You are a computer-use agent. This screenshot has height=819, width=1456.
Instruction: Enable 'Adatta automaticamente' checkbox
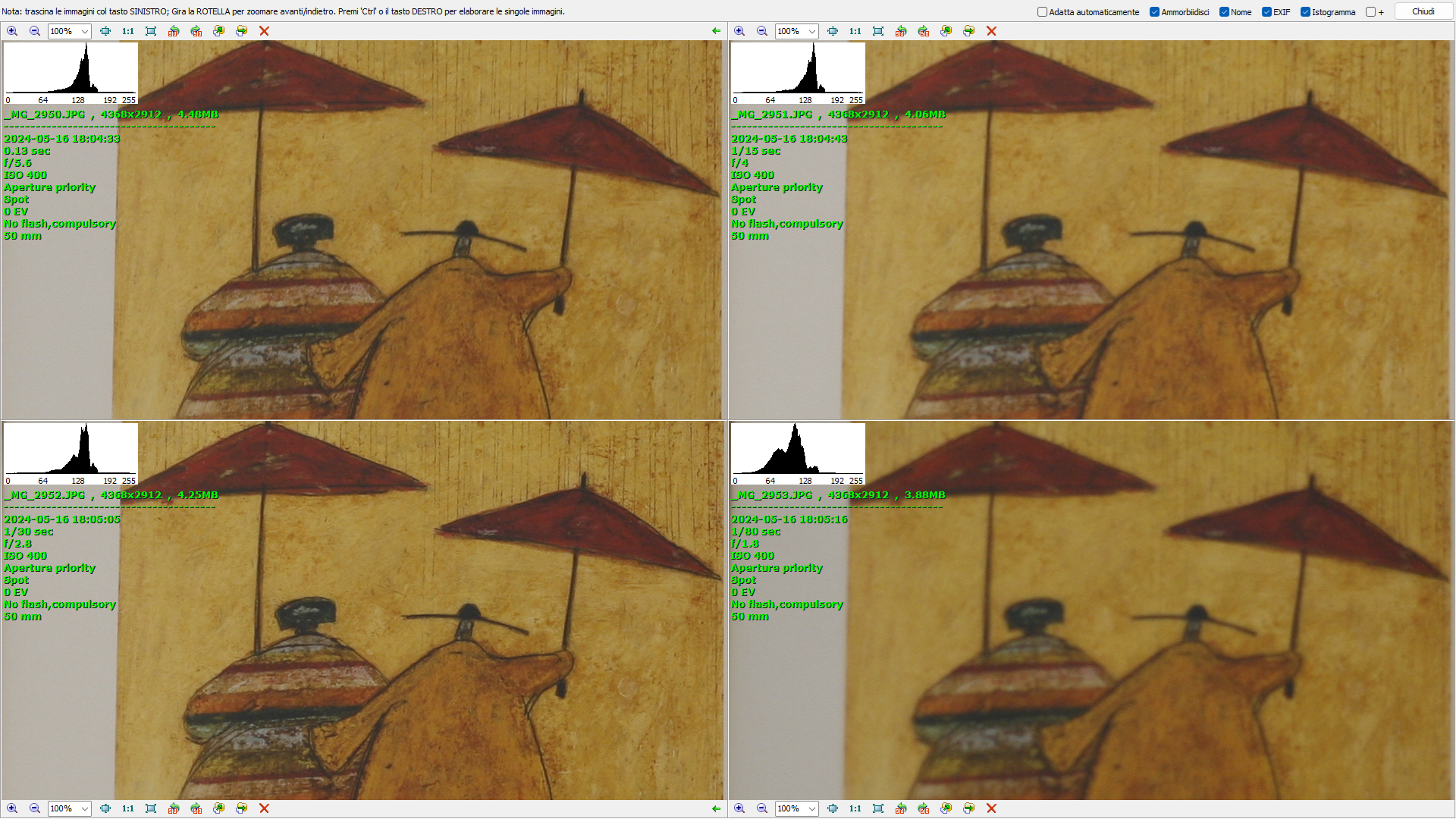coord(1043,12)
